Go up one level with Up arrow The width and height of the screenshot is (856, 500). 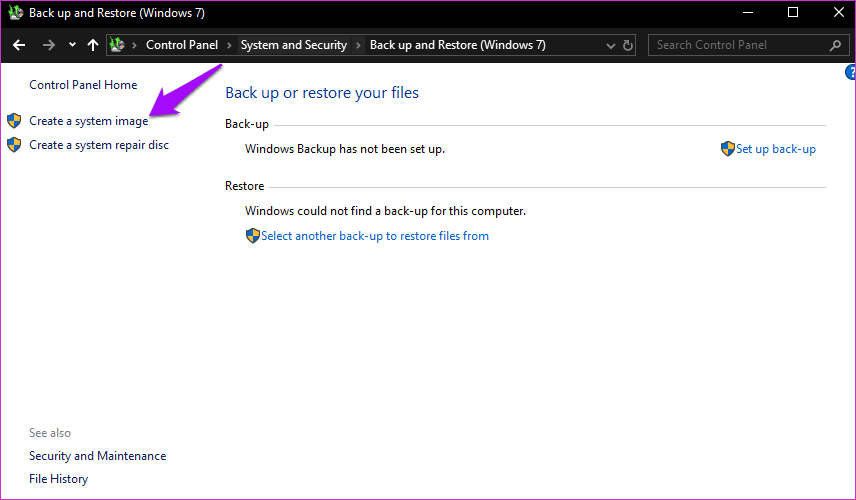pos(93,45)
